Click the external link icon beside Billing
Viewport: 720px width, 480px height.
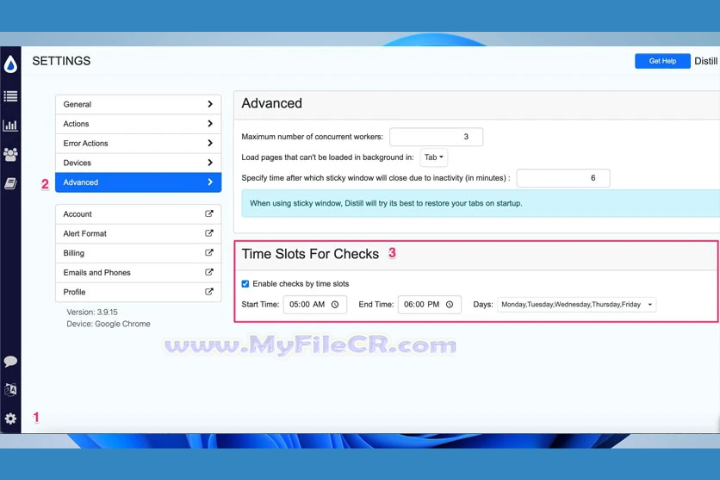pyautogui.click(x=209, y=253)
